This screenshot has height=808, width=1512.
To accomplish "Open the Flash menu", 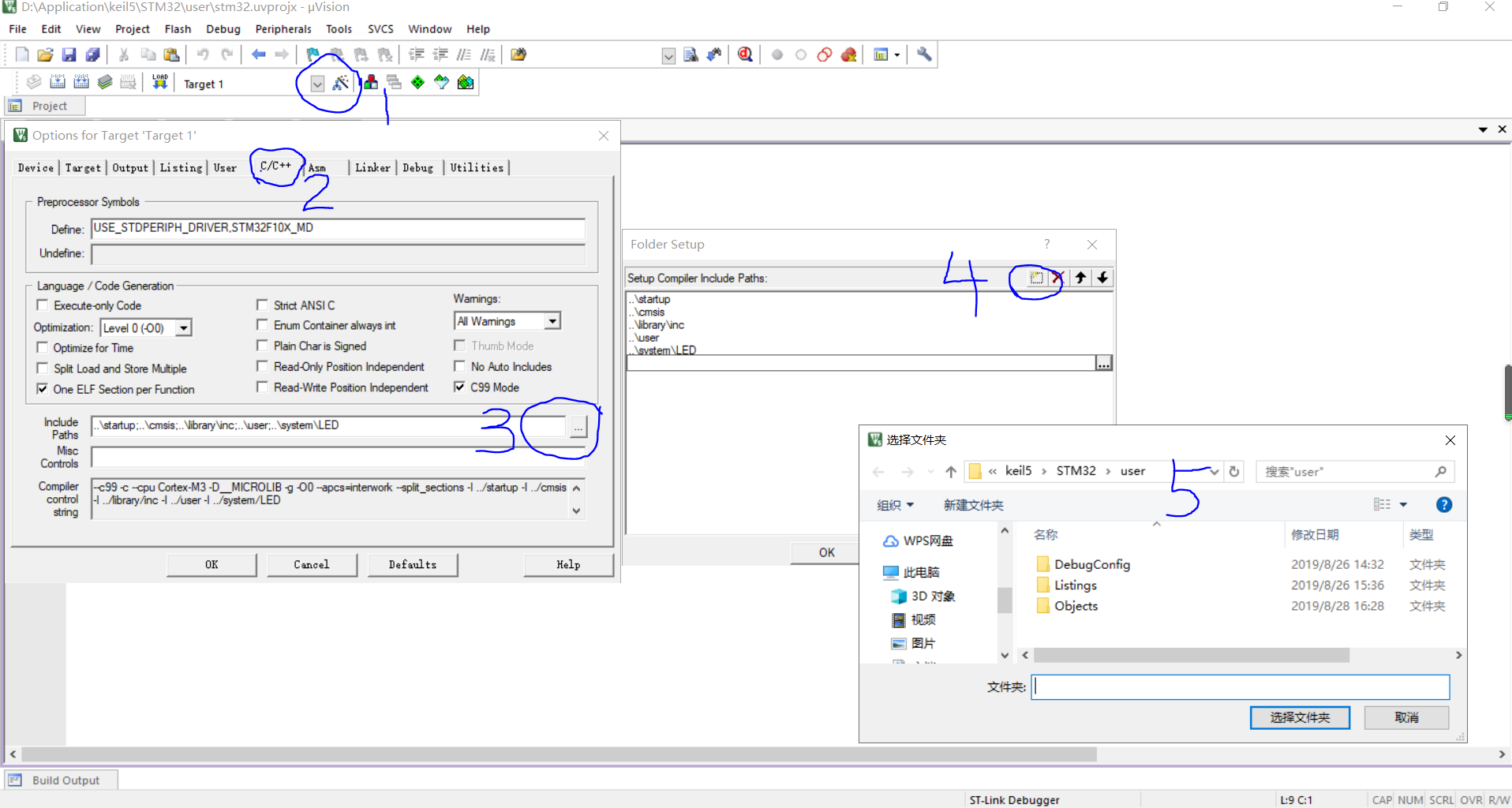I will coord(178,29).
